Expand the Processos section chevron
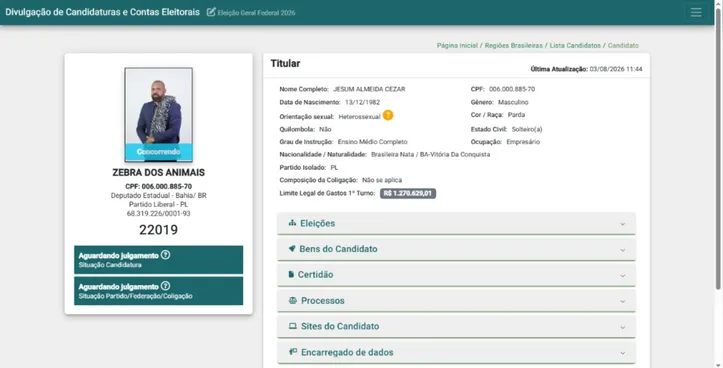This screenshot has height=368, width=723. click(622, 302)
